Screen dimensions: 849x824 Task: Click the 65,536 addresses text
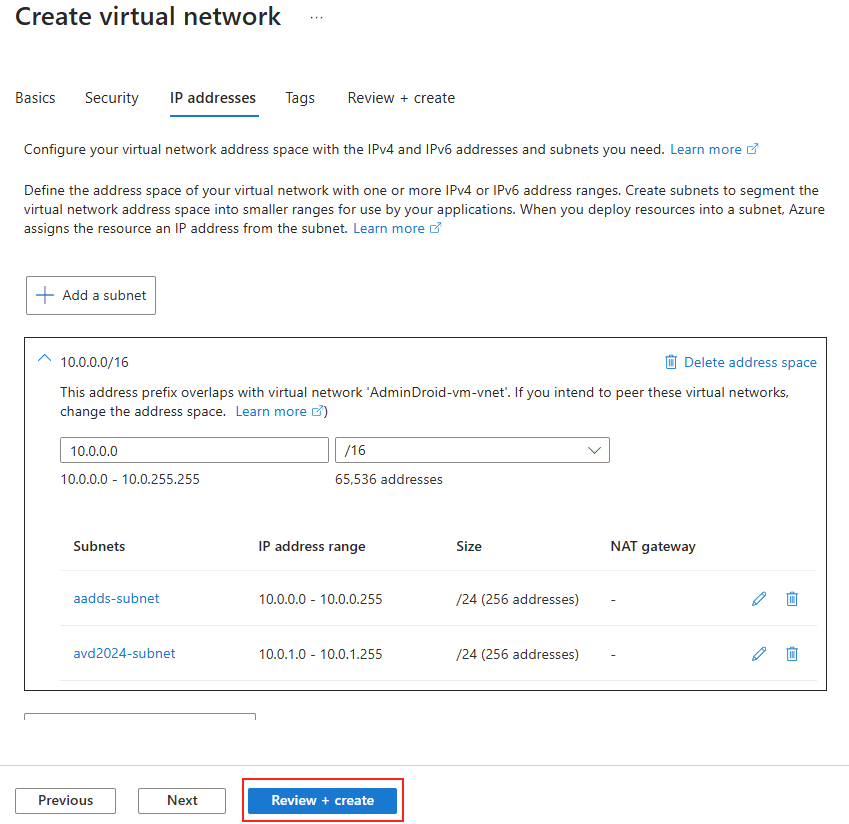tap(389, 479)
